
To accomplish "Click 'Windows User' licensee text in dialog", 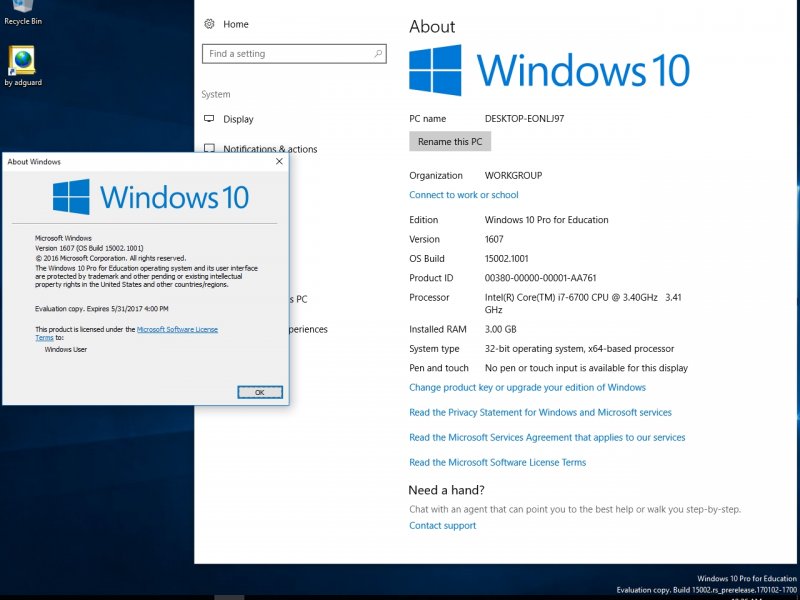I will point(66,349).
